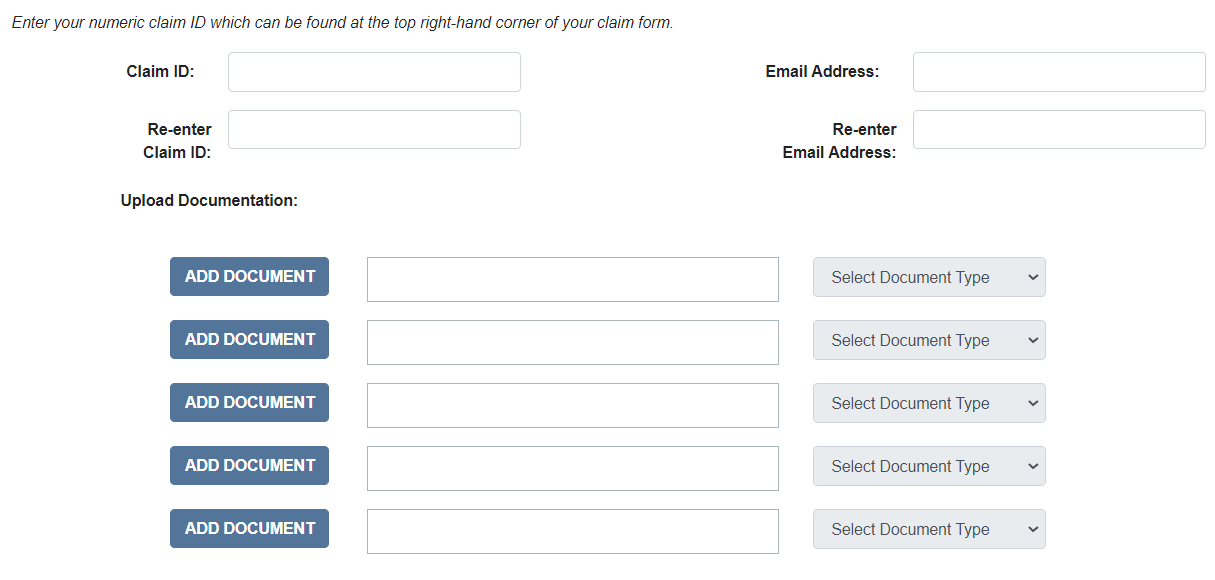Screen dimensions: 1215x580
Task: Open the fifth Select Document Type dropdown
Action: pyautogui.click(x=929, y=530)
